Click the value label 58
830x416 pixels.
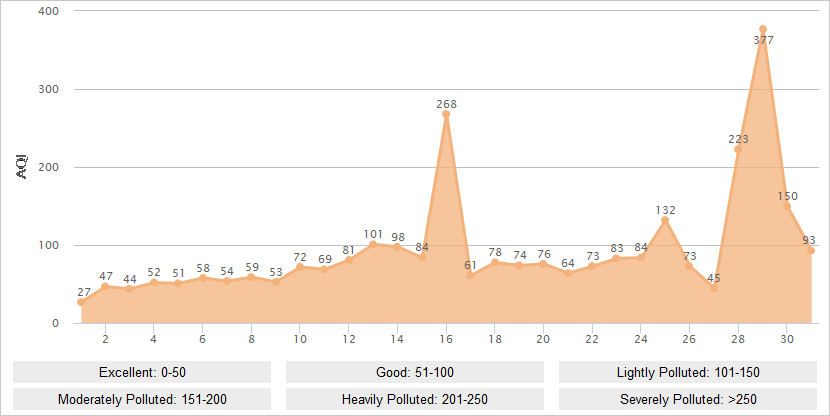coord(203,268)
